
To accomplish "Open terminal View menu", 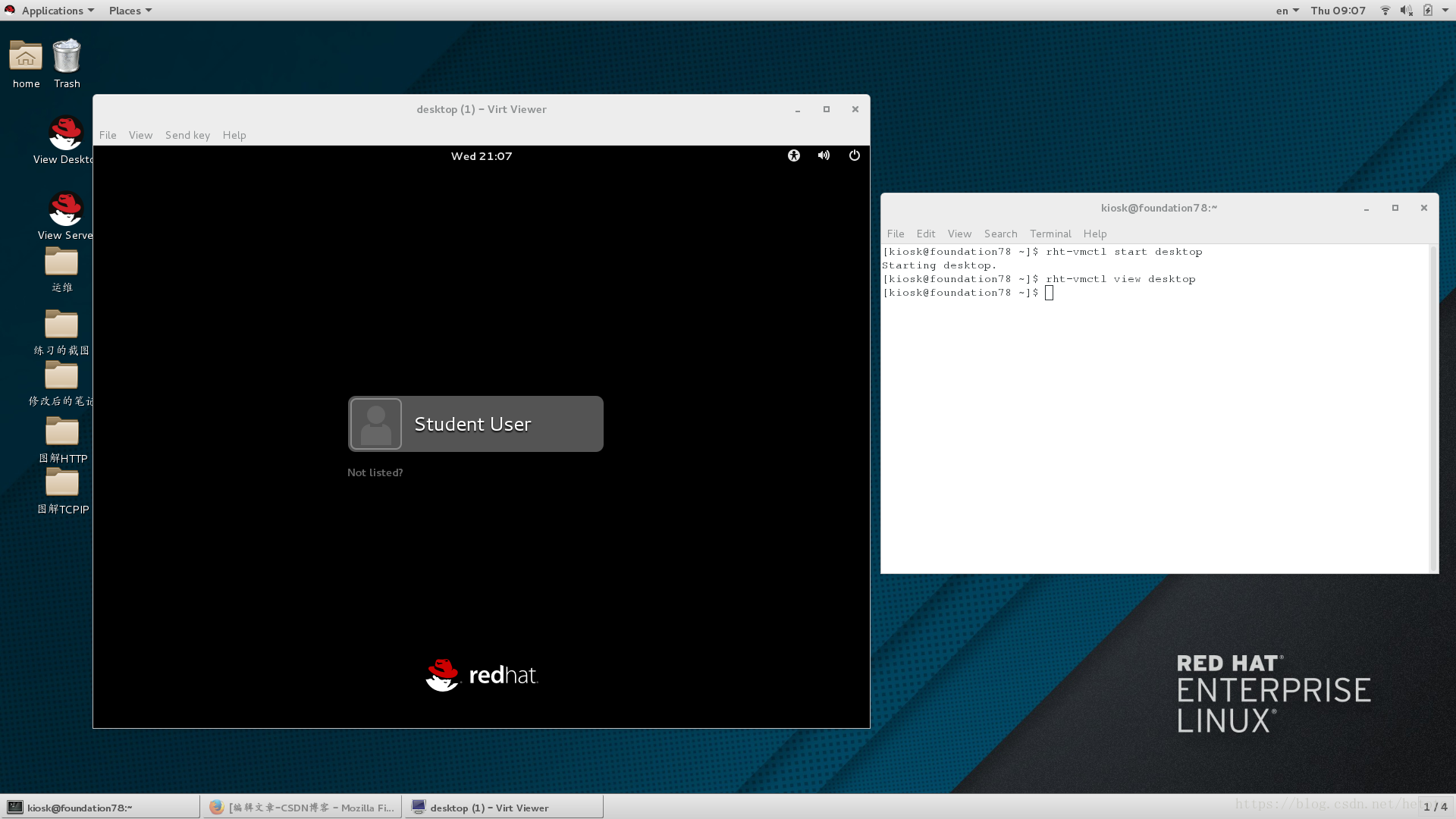I will pyautogui.click(x=959, y=234).
